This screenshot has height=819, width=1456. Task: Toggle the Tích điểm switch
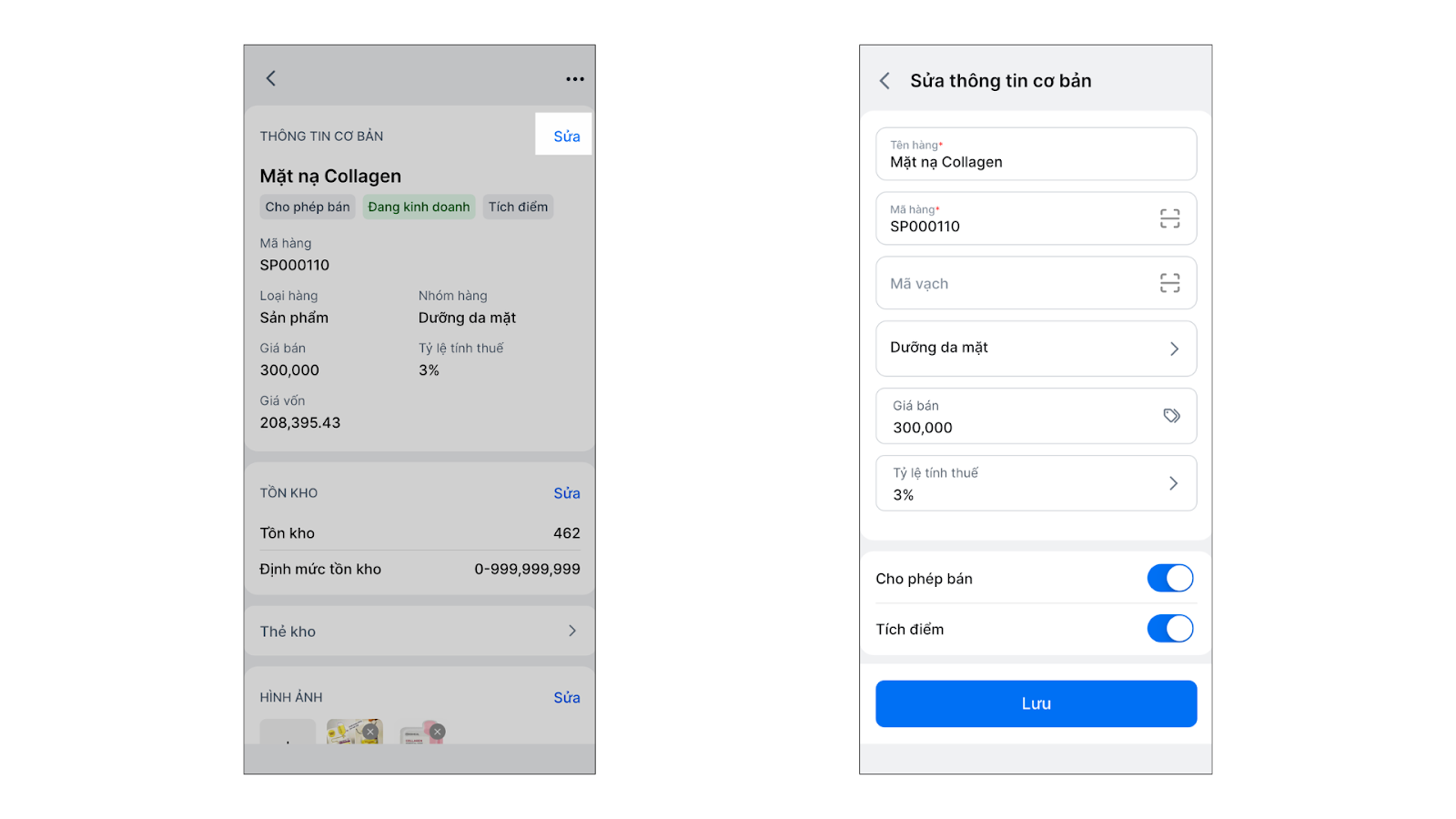point(1169,629)
